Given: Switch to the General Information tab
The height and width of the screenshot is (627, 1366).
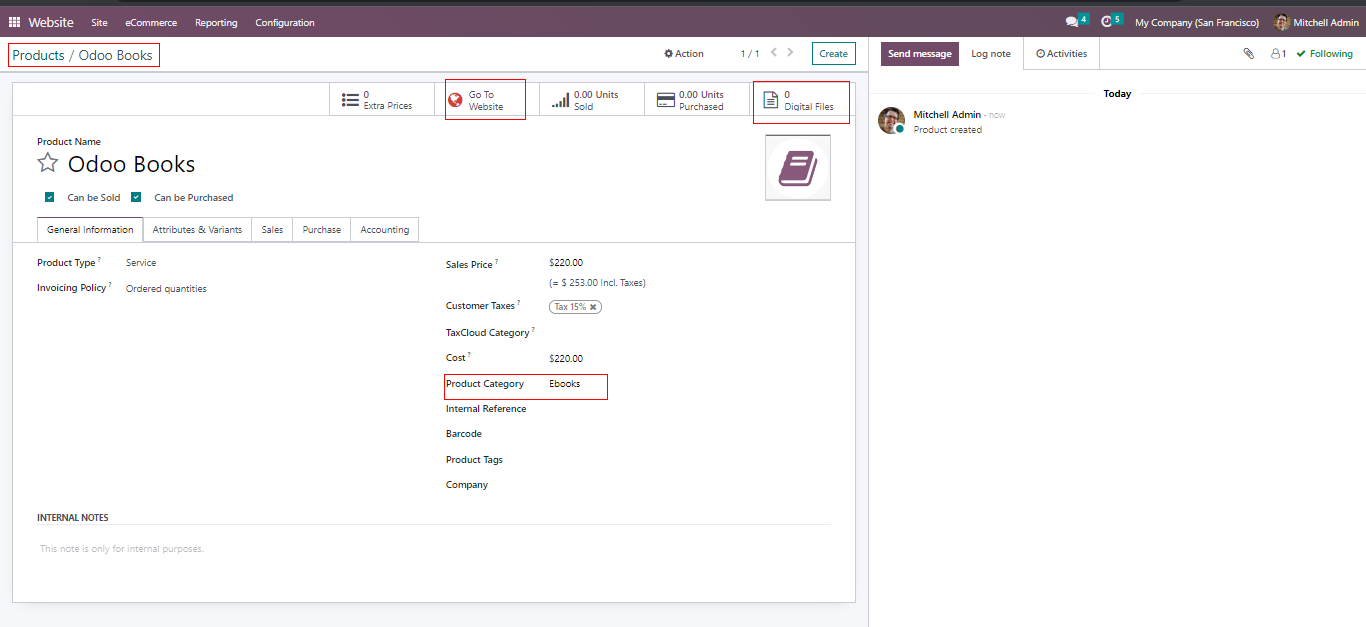Looking at the screenshot, I should (90, 229).
